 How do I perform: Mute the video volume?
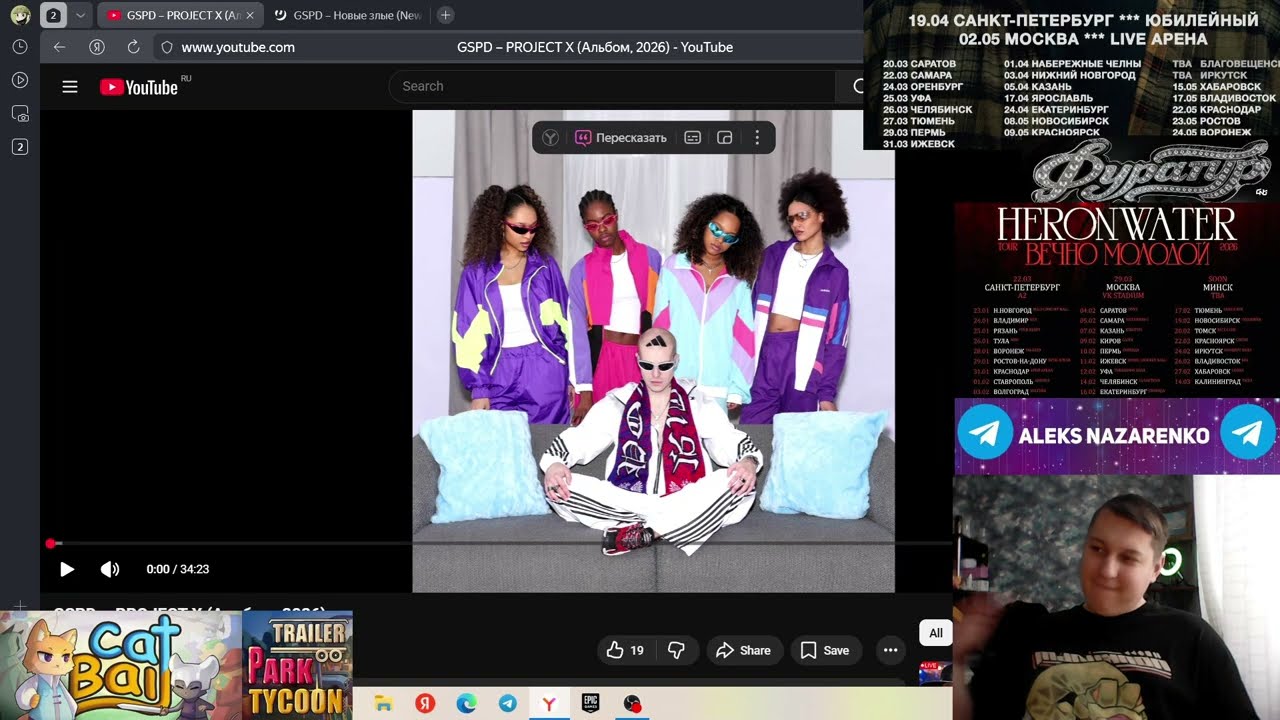click(x=110, y=569)
